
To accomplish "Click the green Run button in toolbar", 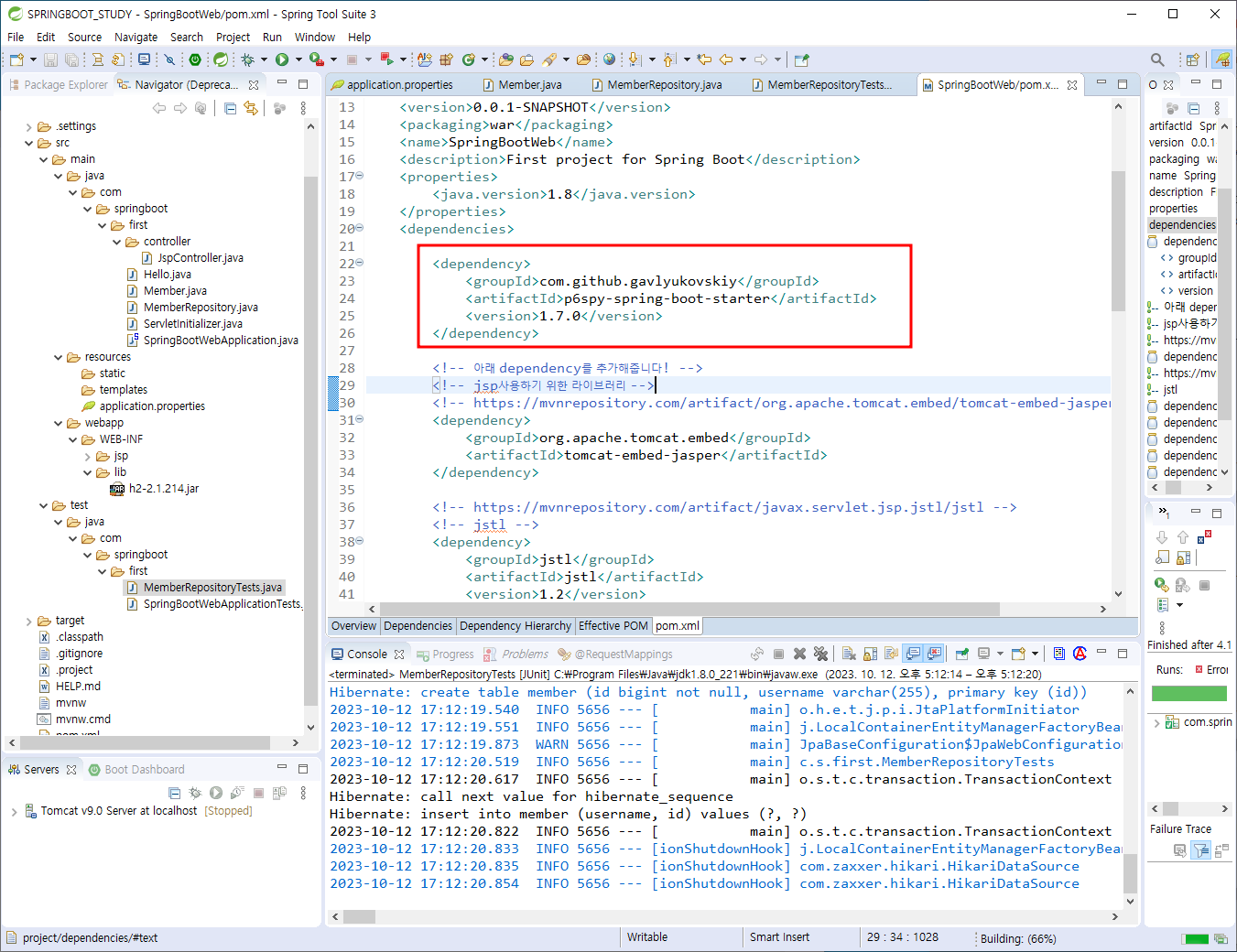I will click(282, 59).
